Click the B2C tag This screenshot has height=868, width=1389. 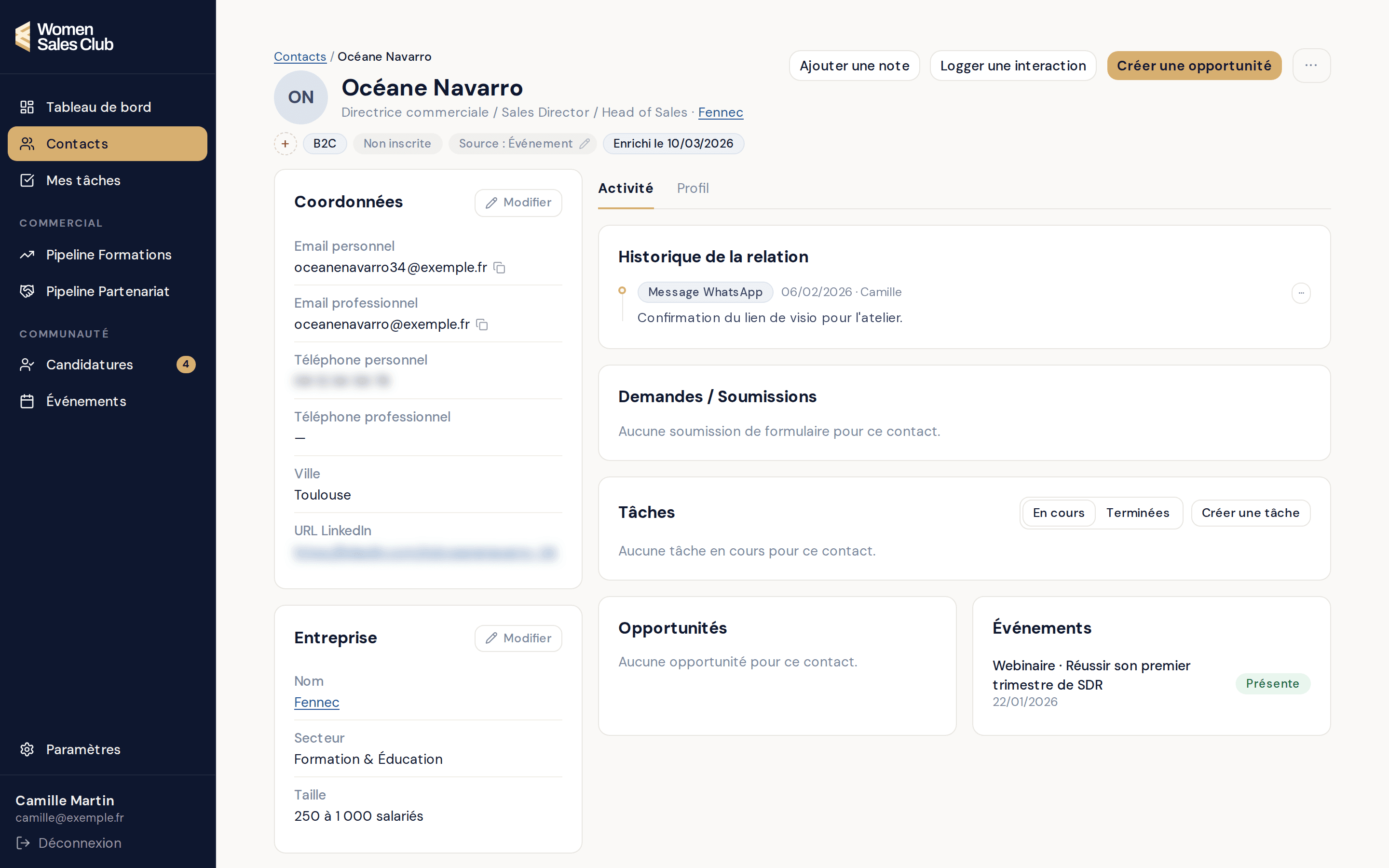[x=324, y=144]
